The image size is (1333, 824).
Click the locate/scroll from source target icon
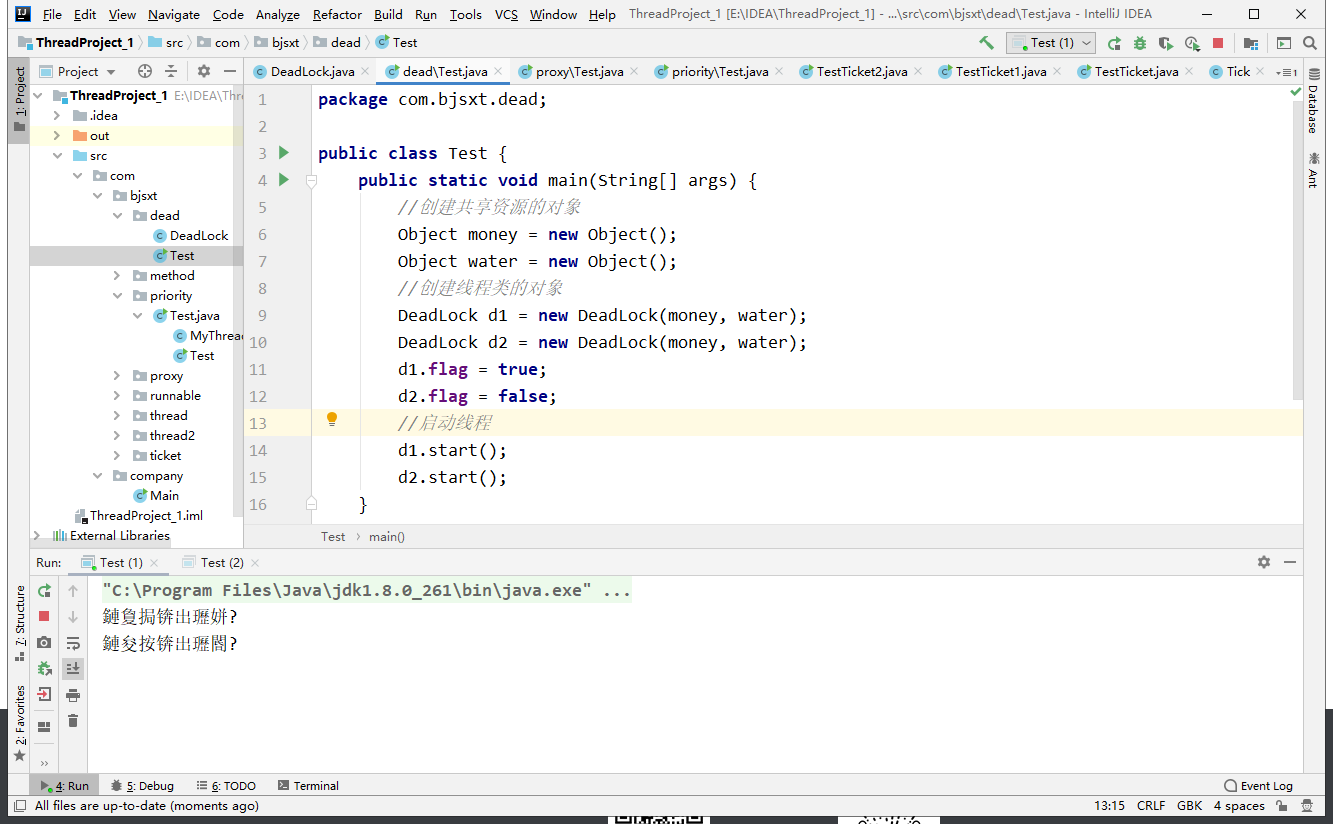click(x=145, y=71)
